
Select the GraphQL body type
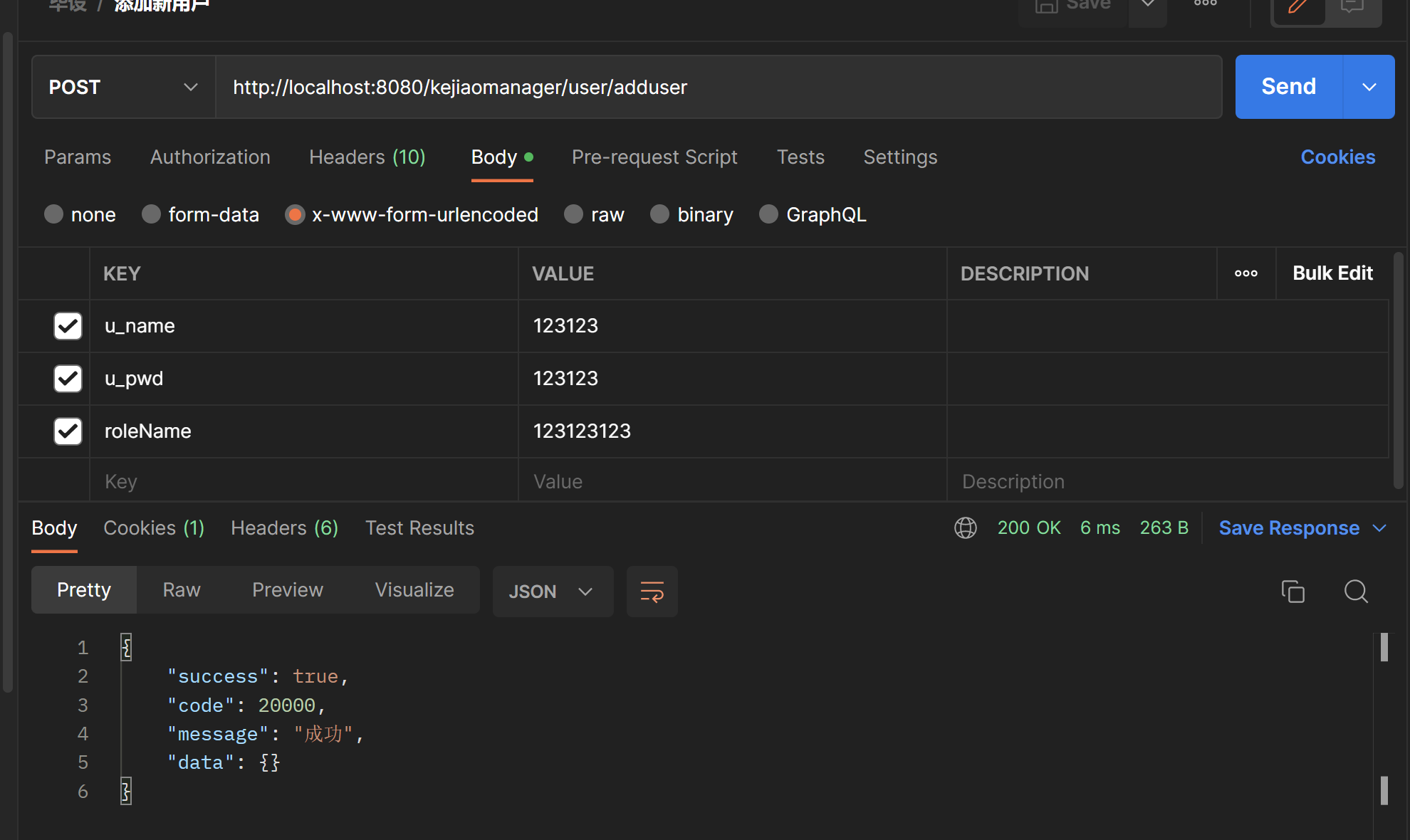pos(813,214)
